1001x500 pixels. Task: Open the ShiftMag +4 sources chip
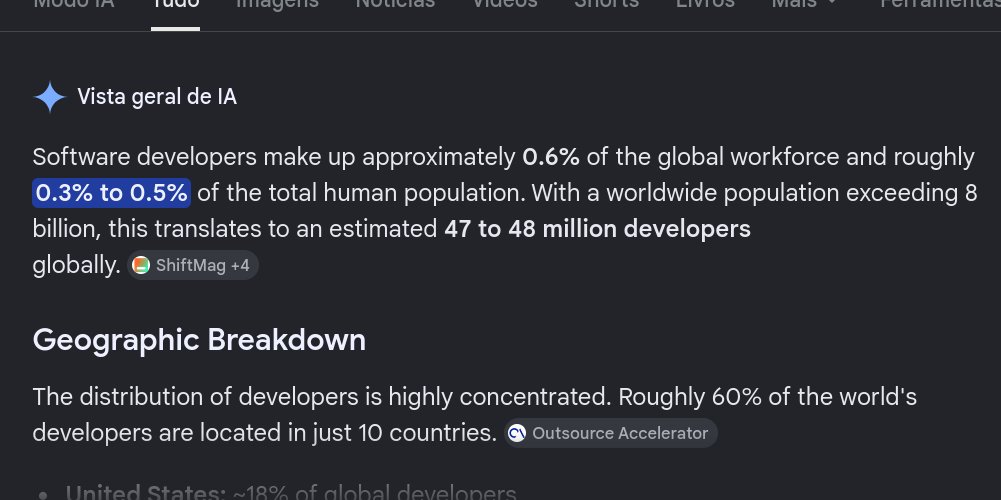[193, 265]
